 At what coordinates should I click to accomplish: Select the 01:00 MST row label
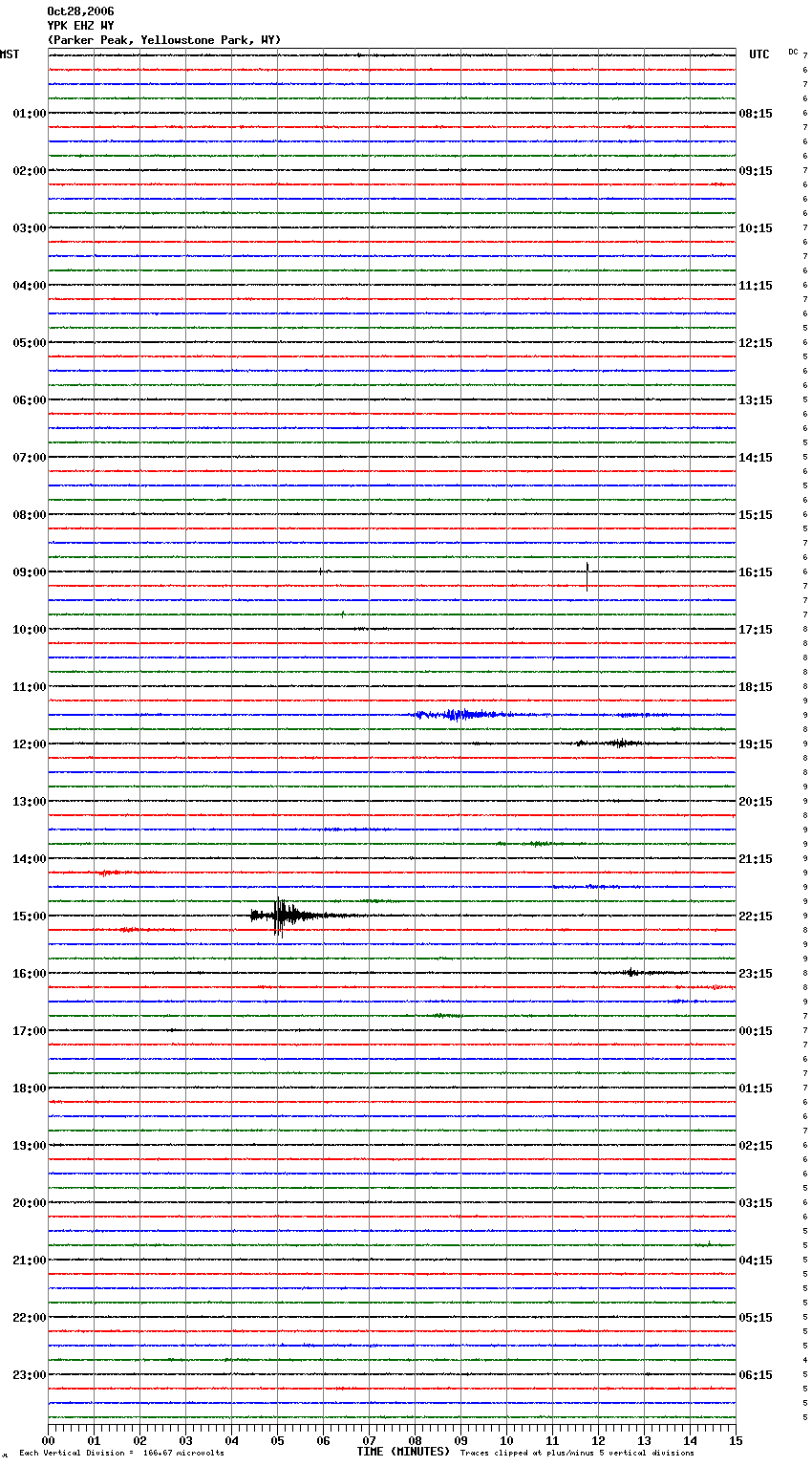click(x=30, y=114)
